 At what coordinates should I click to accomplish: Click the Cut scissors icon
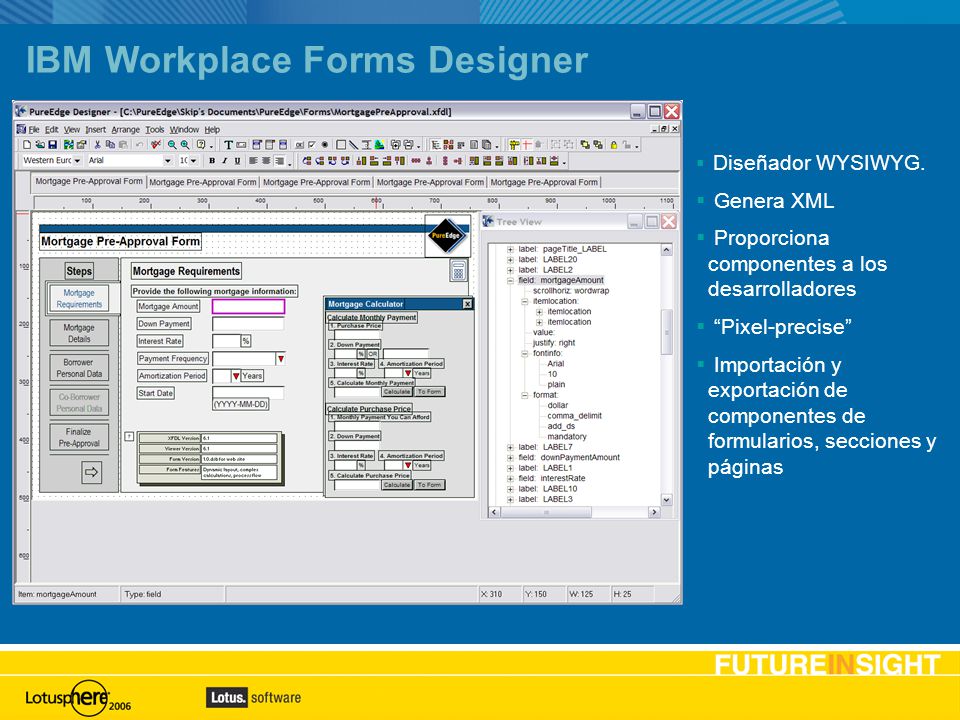click(x=97, y=144)
